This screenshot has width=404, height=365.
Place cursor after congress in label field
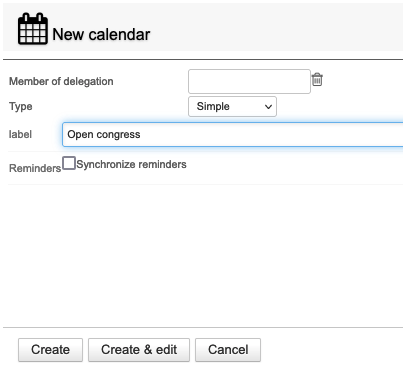(x=141, y=134)
